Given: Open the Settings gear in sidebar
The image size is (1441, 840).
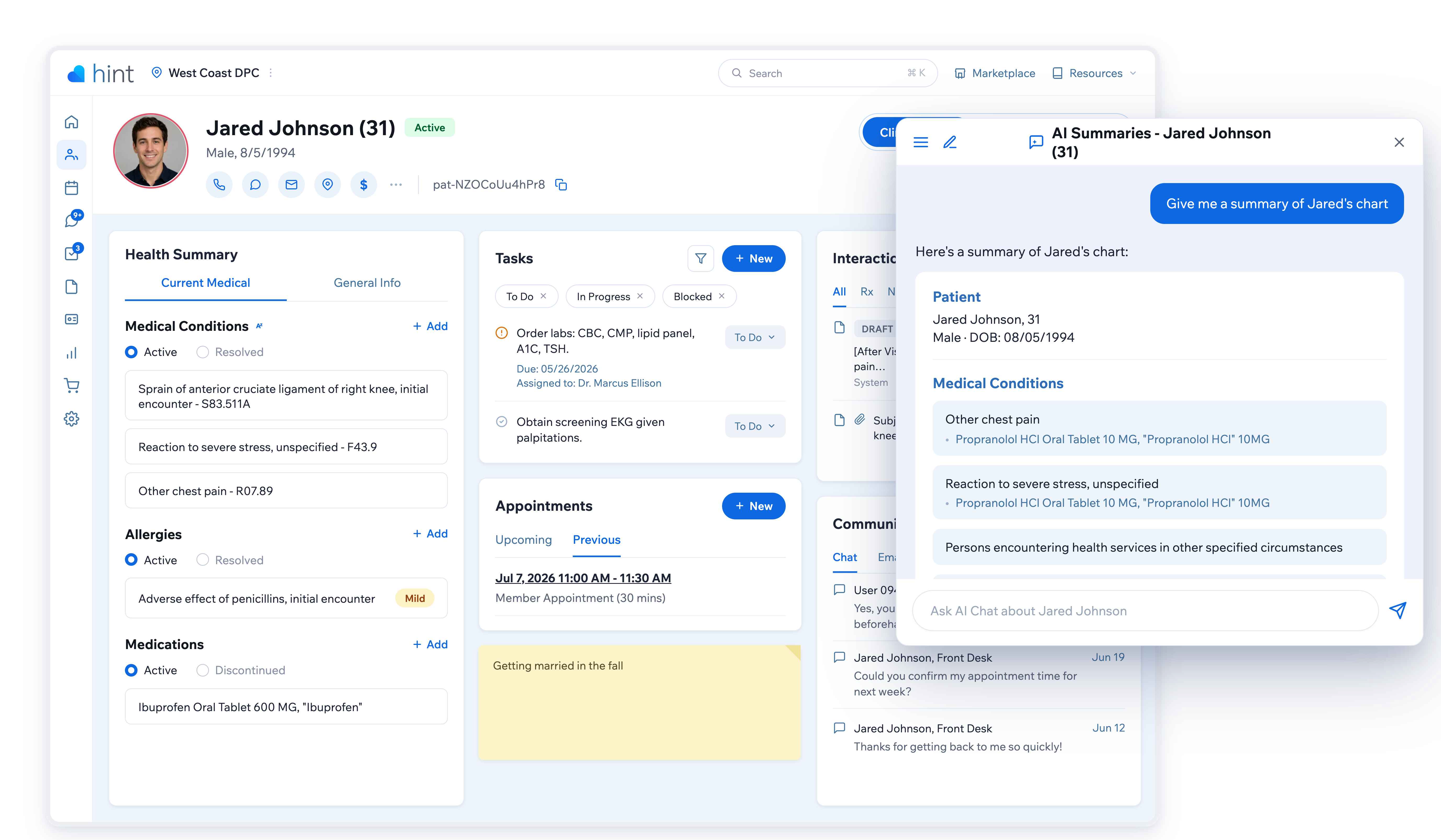Looking at the screenshot, I should click(71, 419).
